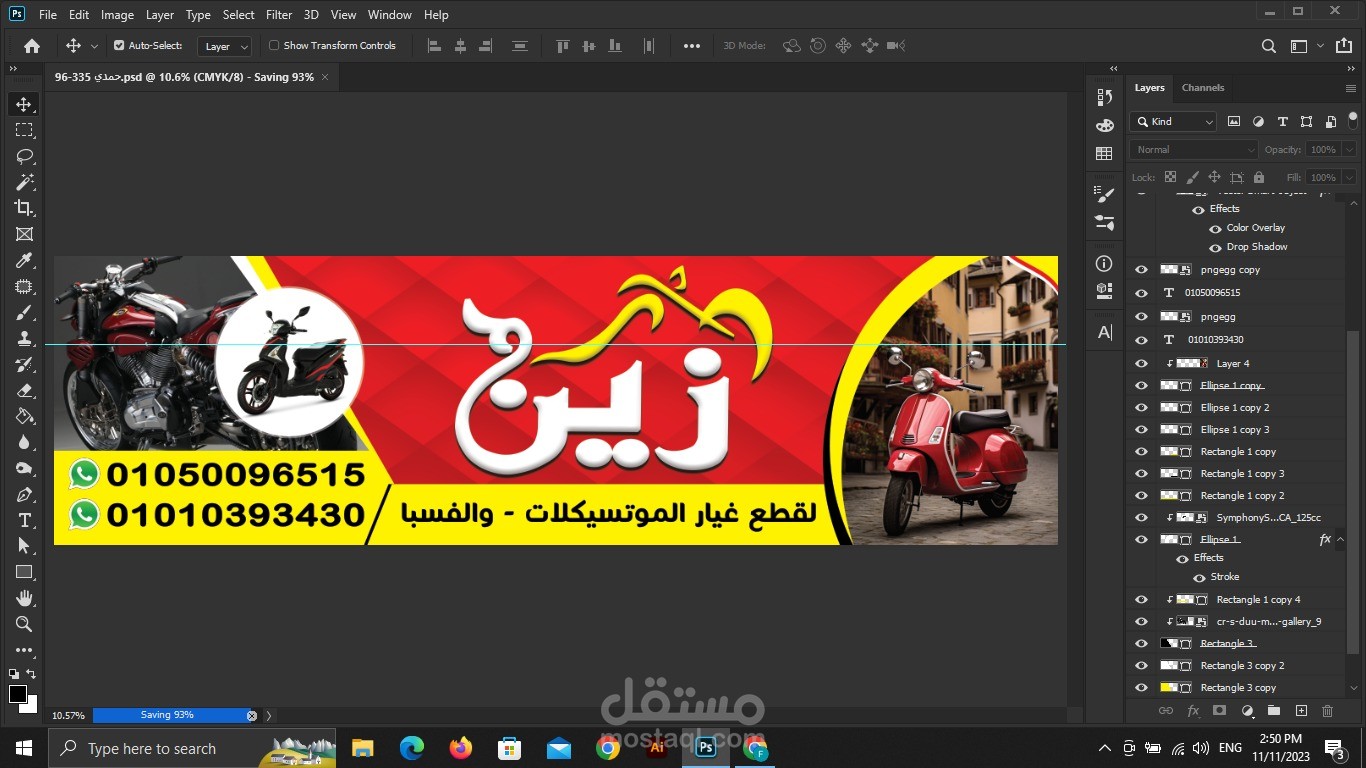The image size is (1366, 768).
Task: Hide the 01050096515 text layer
Action: pos(1141,293)
